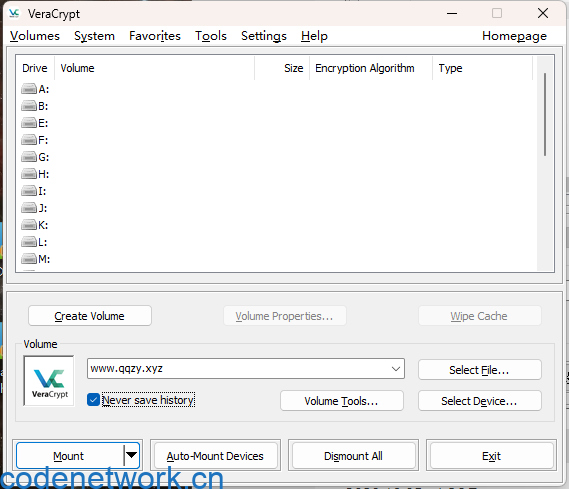The width and height of the screenshot is (569, 489).
Task: Select drive M: icon in list
Action: coord(29,259)
